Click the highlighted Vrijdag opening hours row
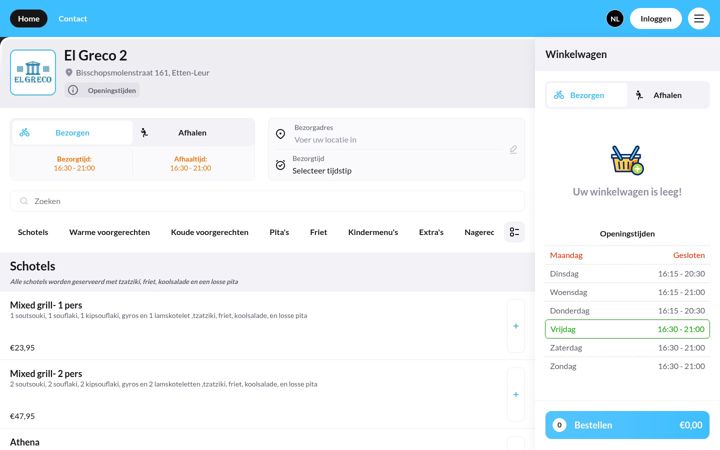Screen dimensions: 720x450 (627, 329)
